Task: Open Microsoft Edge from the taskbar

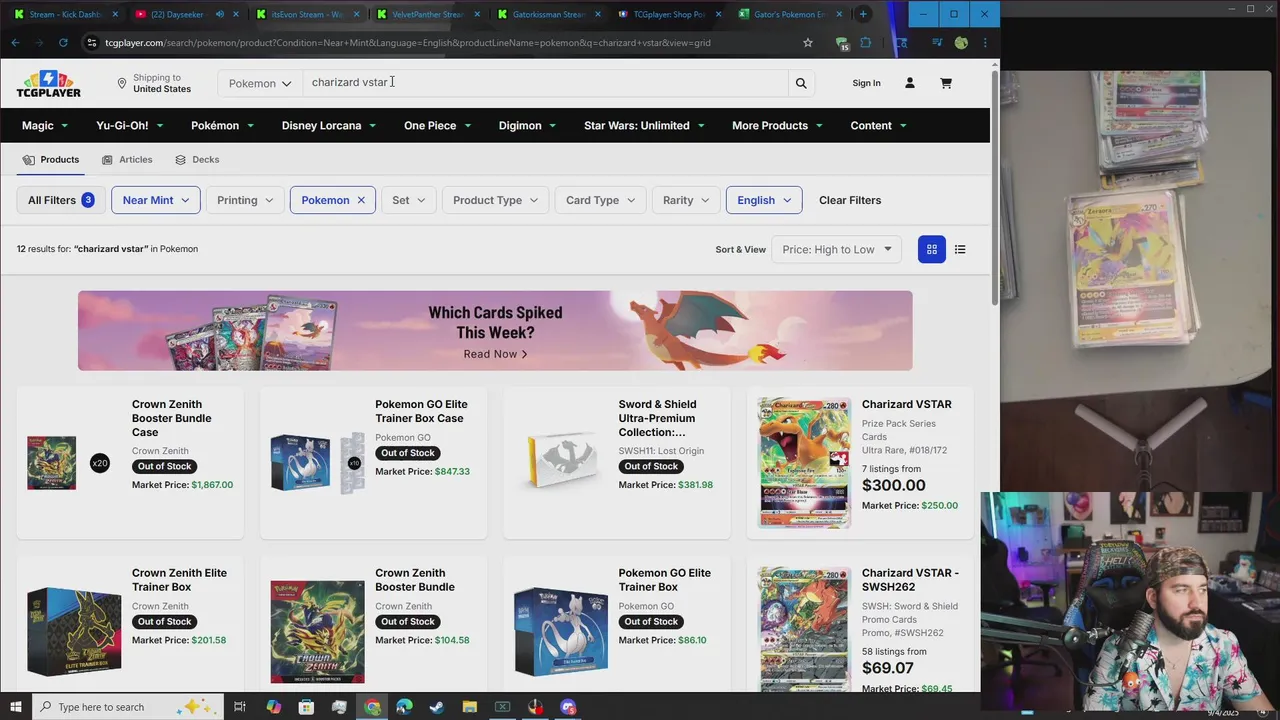Action: point(404,707)
